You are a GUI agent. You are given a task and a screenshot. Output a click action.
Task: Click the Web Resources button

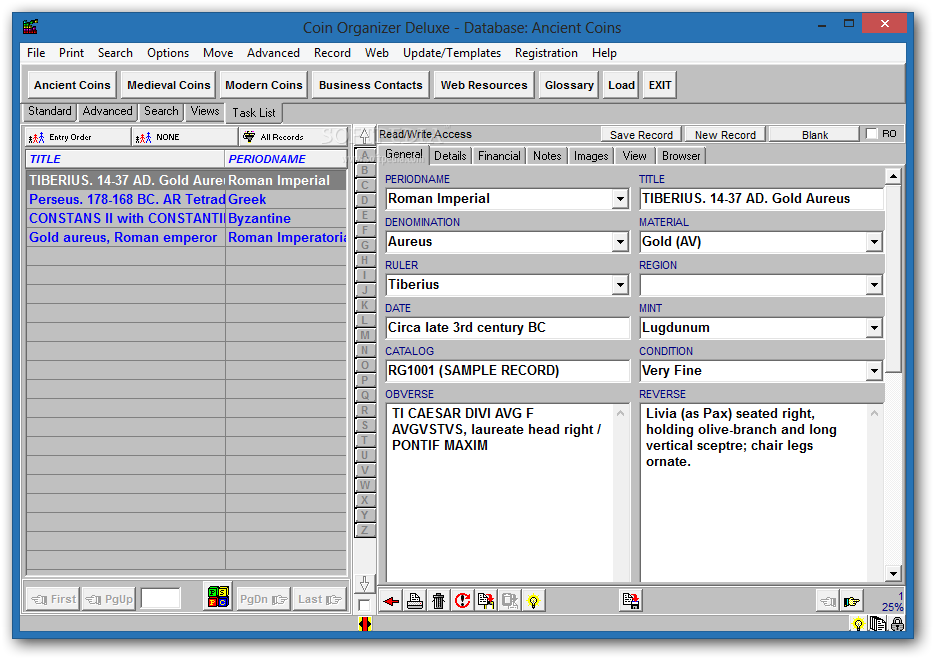[484, 85]
